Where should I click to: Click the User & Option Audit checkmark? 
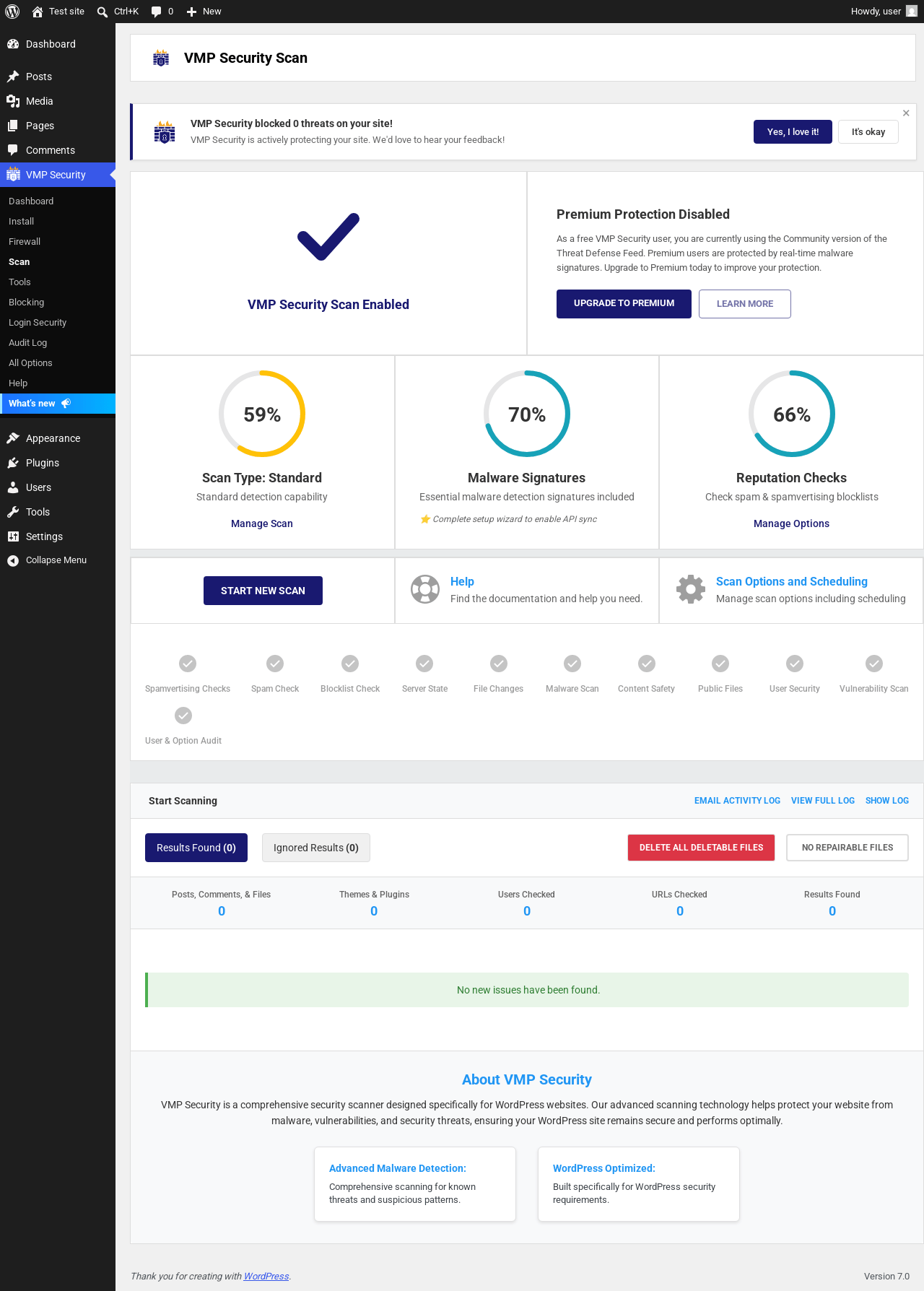[183, 716]
